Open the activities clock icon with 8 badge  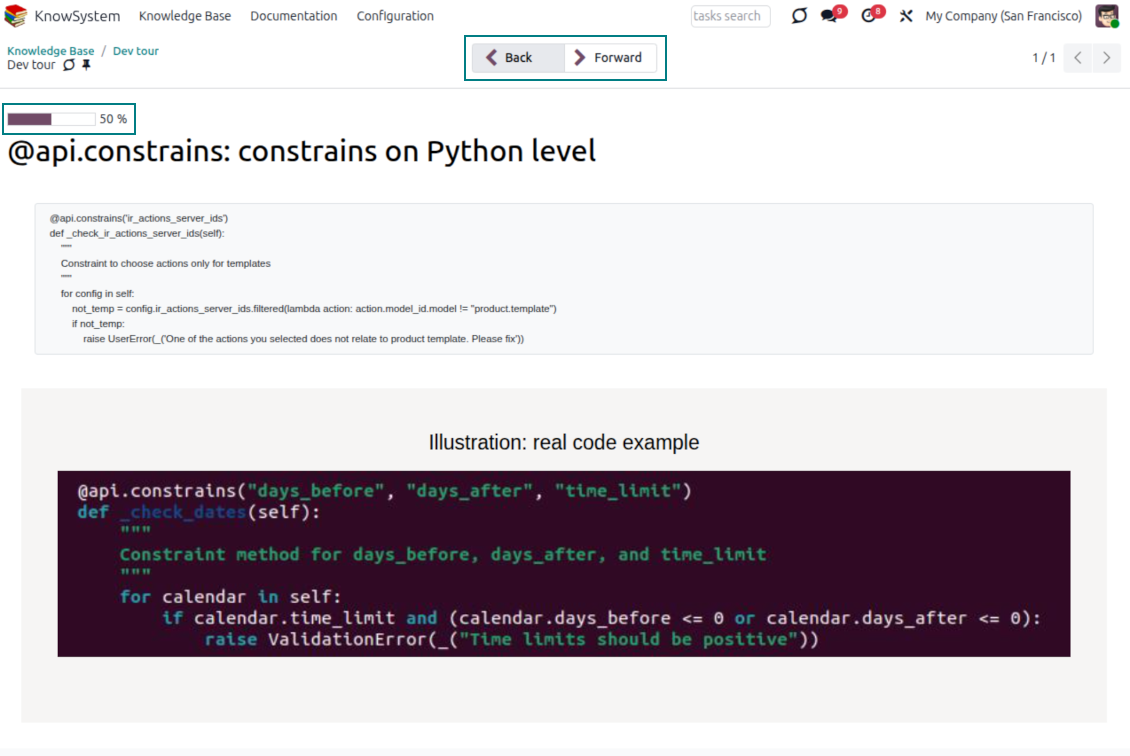pos(868,16)
